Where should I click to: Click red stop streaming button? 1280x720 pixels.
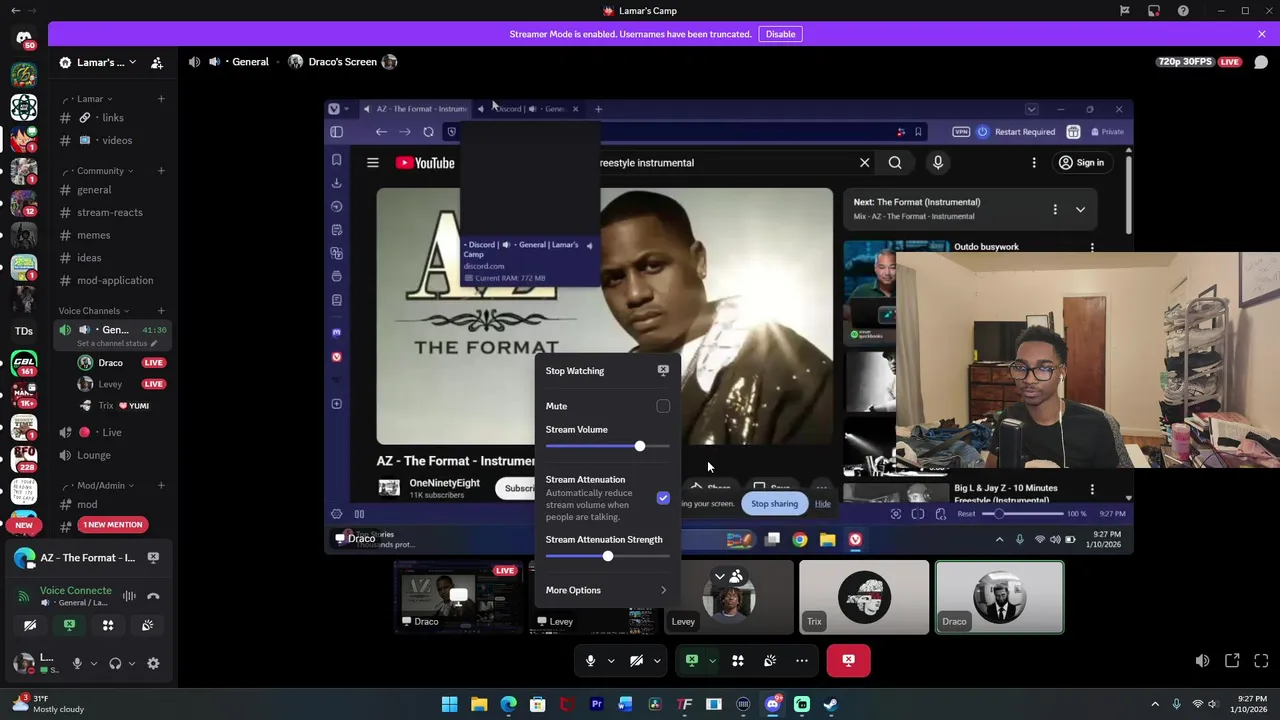(849, 660)
